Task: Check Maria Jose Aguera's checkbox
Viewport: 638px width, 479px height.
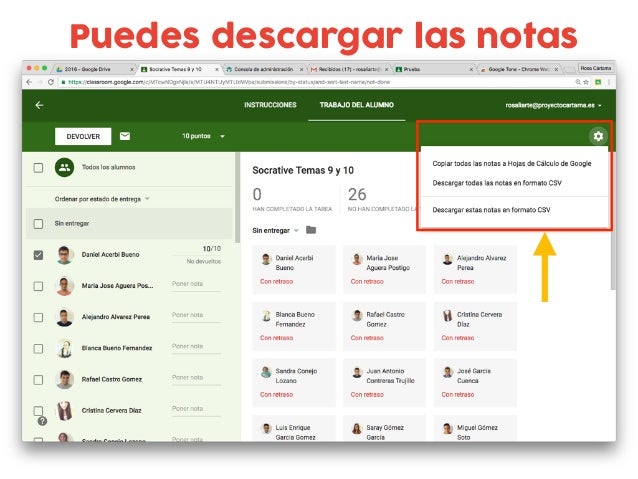Action: coord(38,286)
